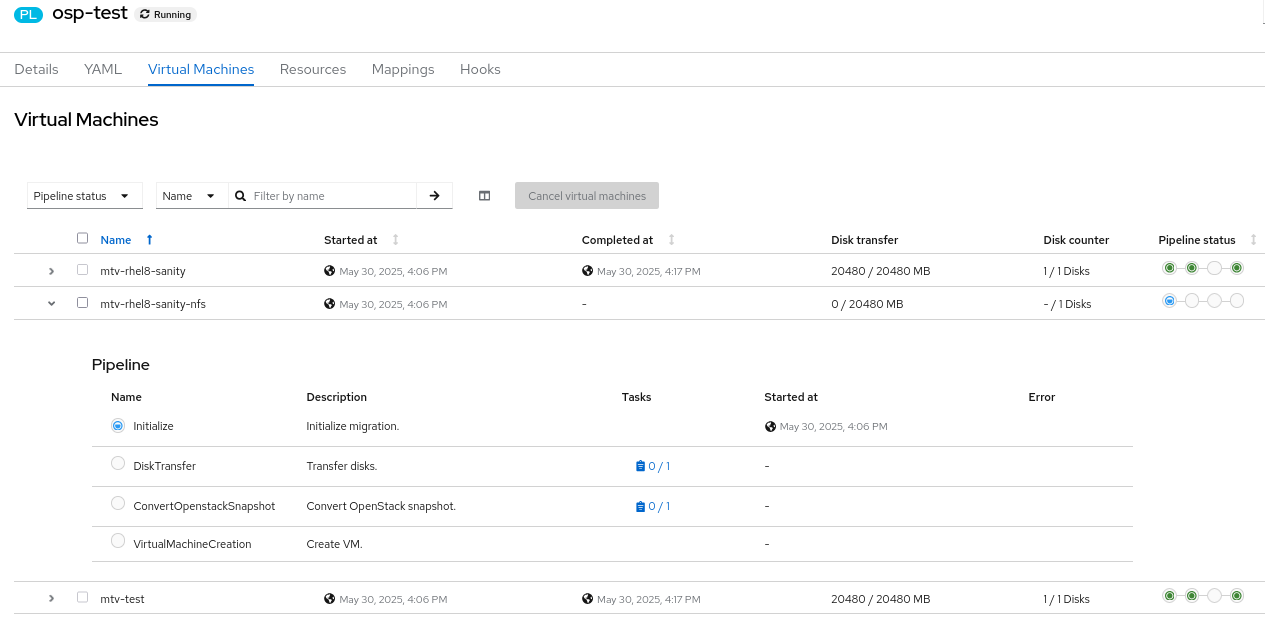The width and height of the screenshot is (1265, 620).
Task: Click the Name column sort arrow
Action: pos(150,240)
